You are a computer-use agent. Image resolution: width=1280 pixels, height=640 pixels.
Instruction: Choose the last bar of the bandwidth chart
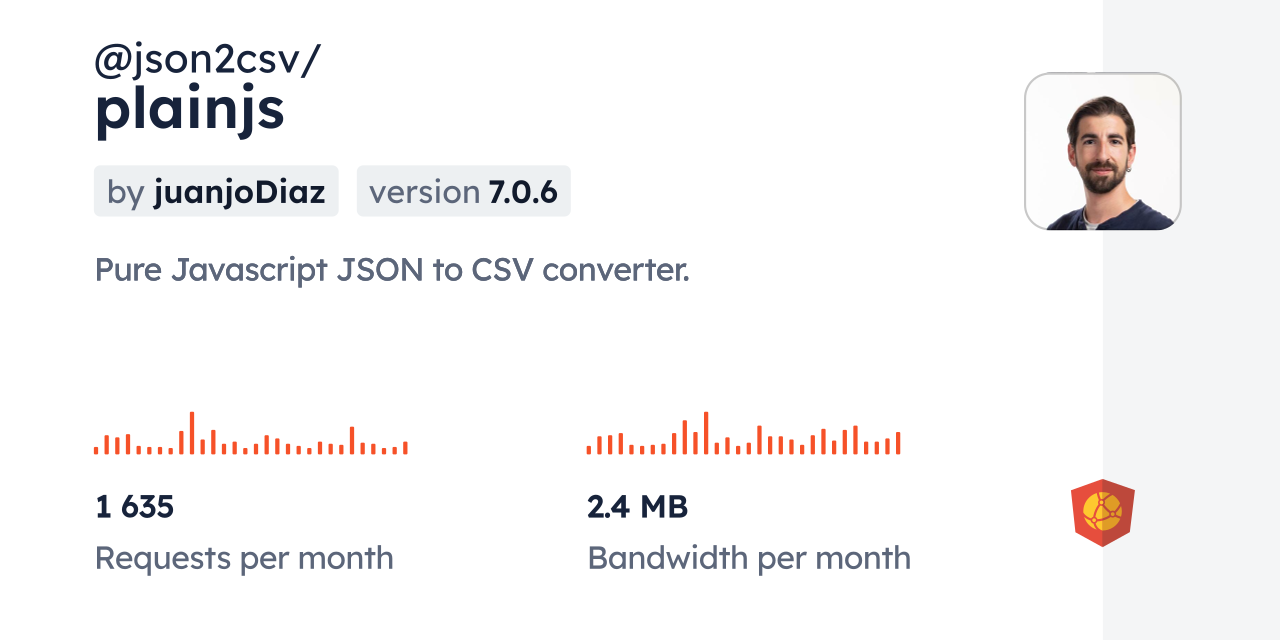coord(898,443)
